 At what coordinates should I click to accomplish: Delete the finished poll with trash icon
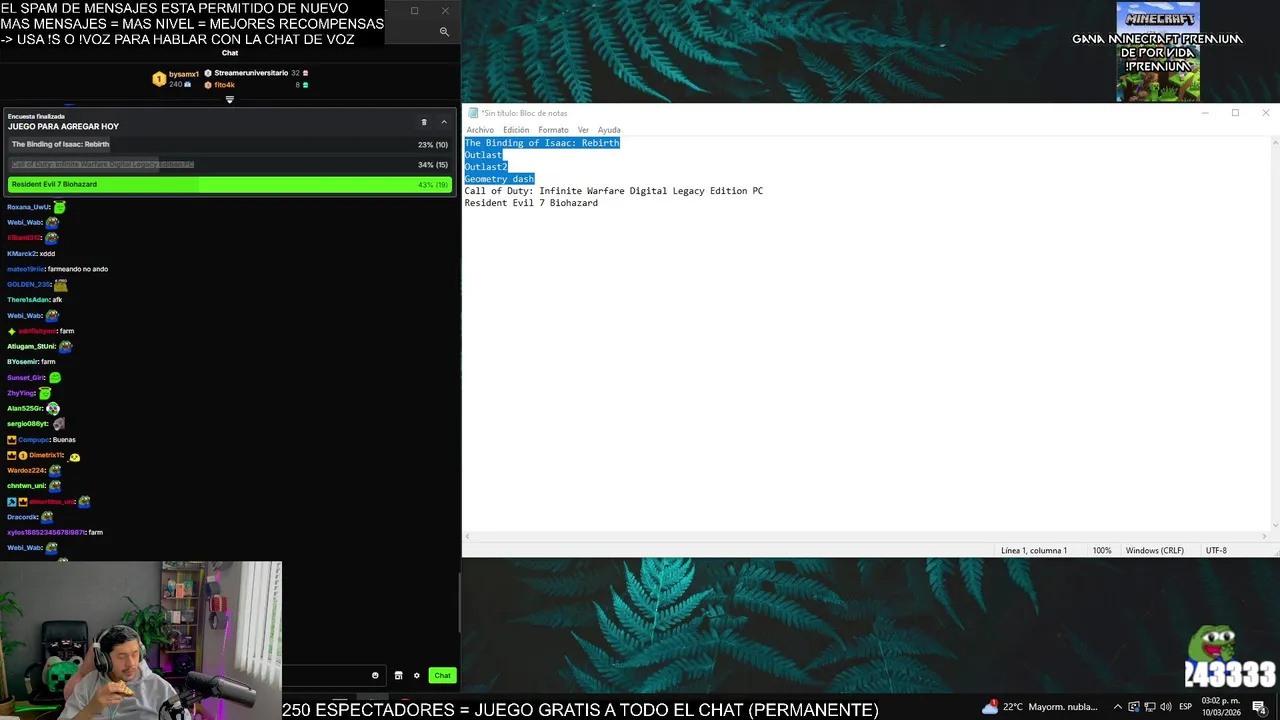pos(424,122)
